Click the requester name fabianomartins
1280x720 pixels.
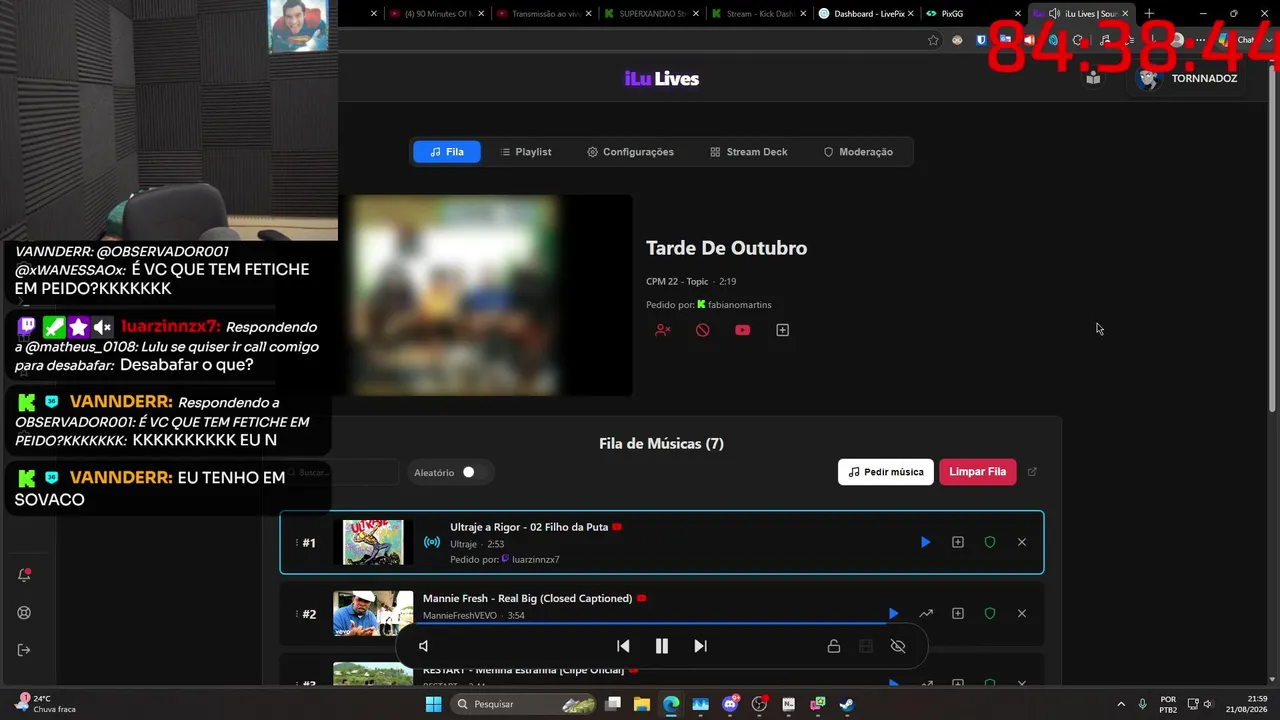(x=739, y=305)
